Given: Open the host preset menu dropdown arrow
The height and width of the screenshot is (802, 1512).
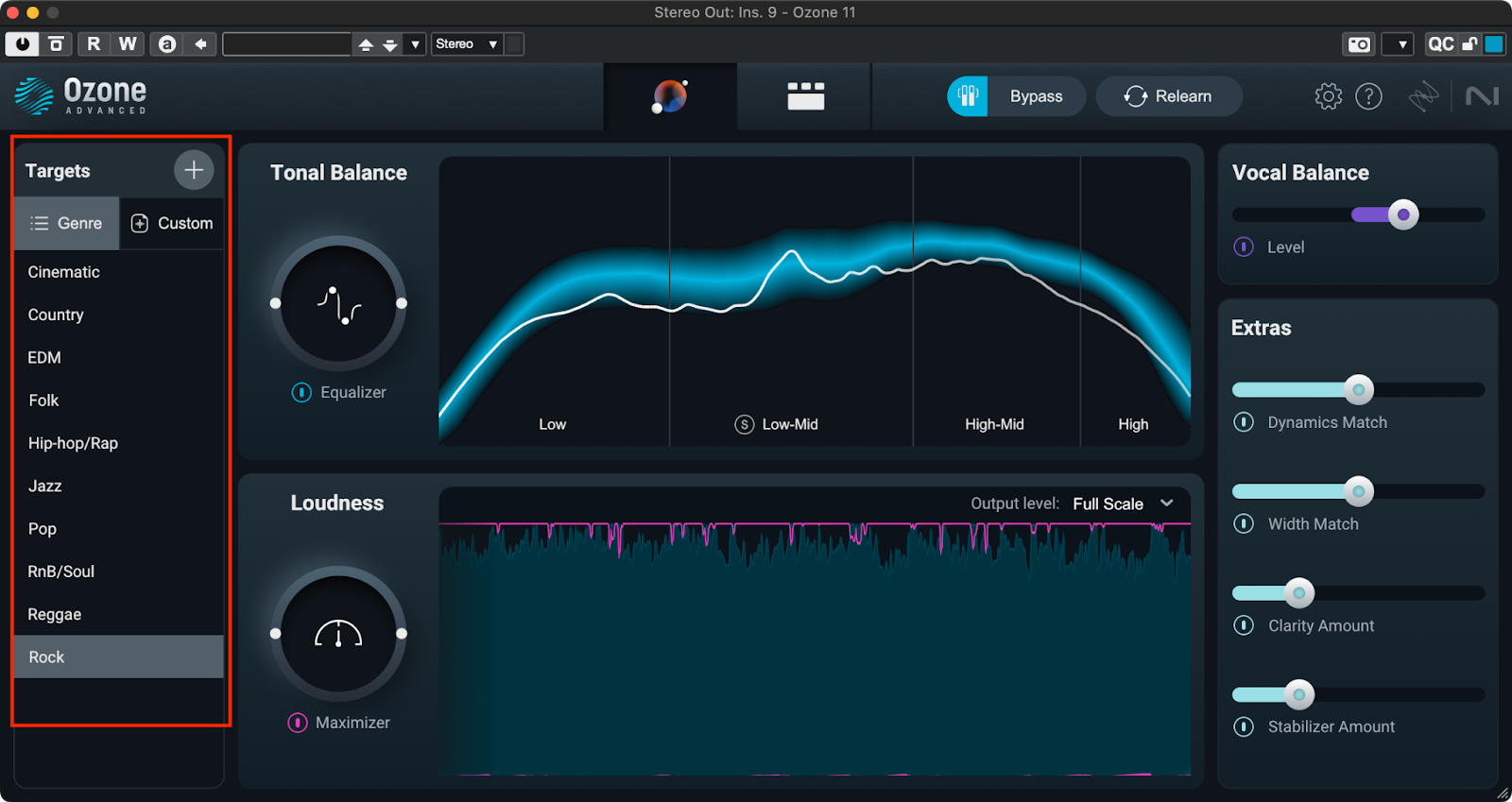Looking at the screenshot, I should [415, 44].
